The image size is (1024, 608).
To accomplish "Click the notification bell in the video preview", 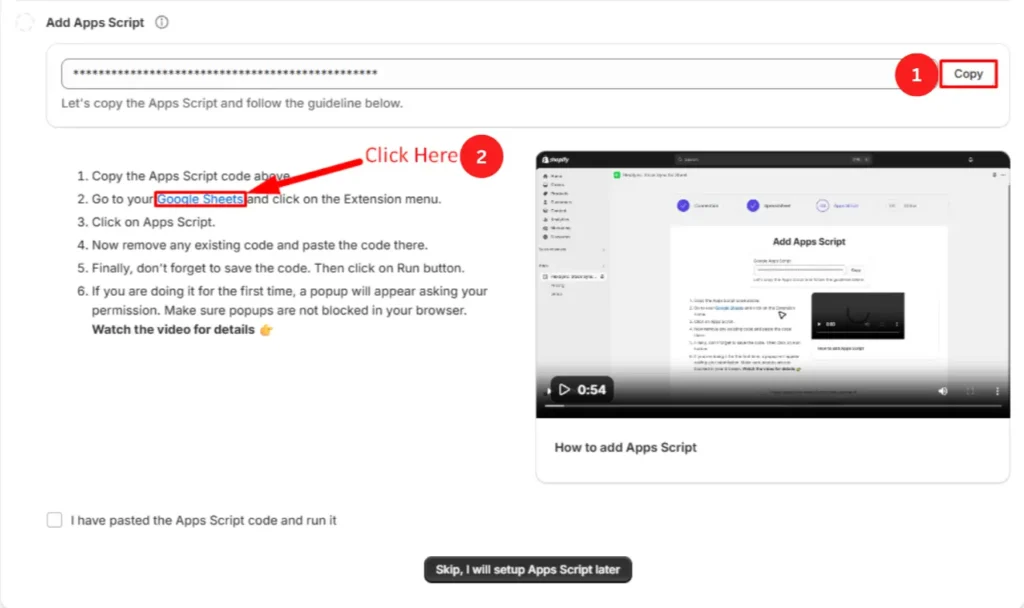I will click(x=970, y=159).
